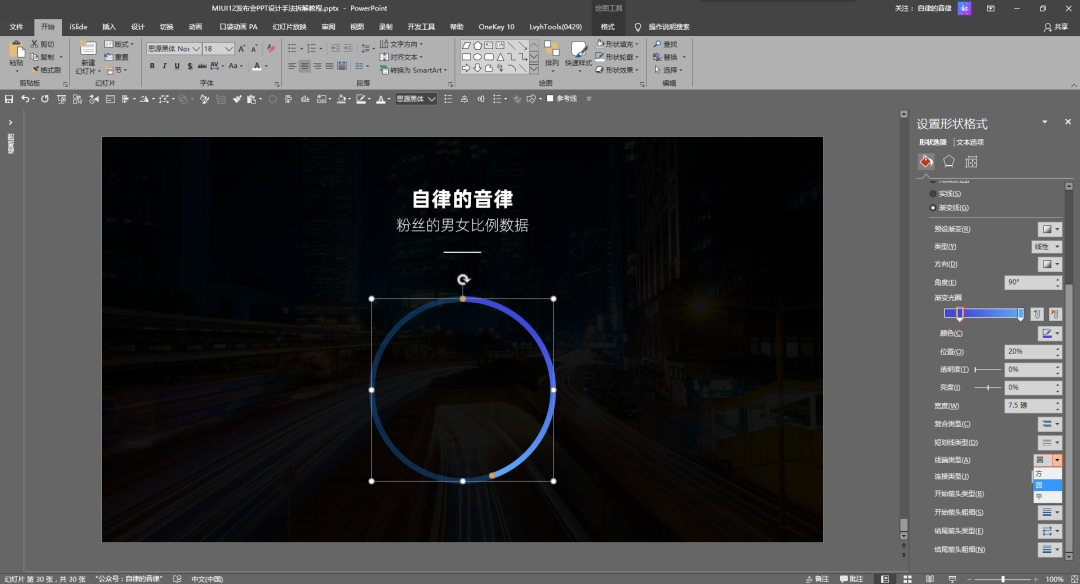Click the add gradient stop icon
The image size is (1080, 584).
tap(1037, 314)
